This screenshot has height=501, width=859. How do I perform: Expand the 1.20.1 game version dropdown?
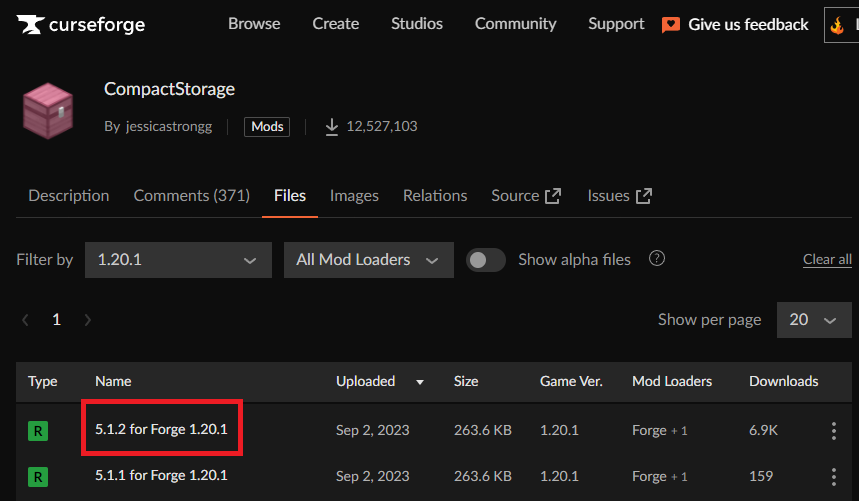pos(178,260)
